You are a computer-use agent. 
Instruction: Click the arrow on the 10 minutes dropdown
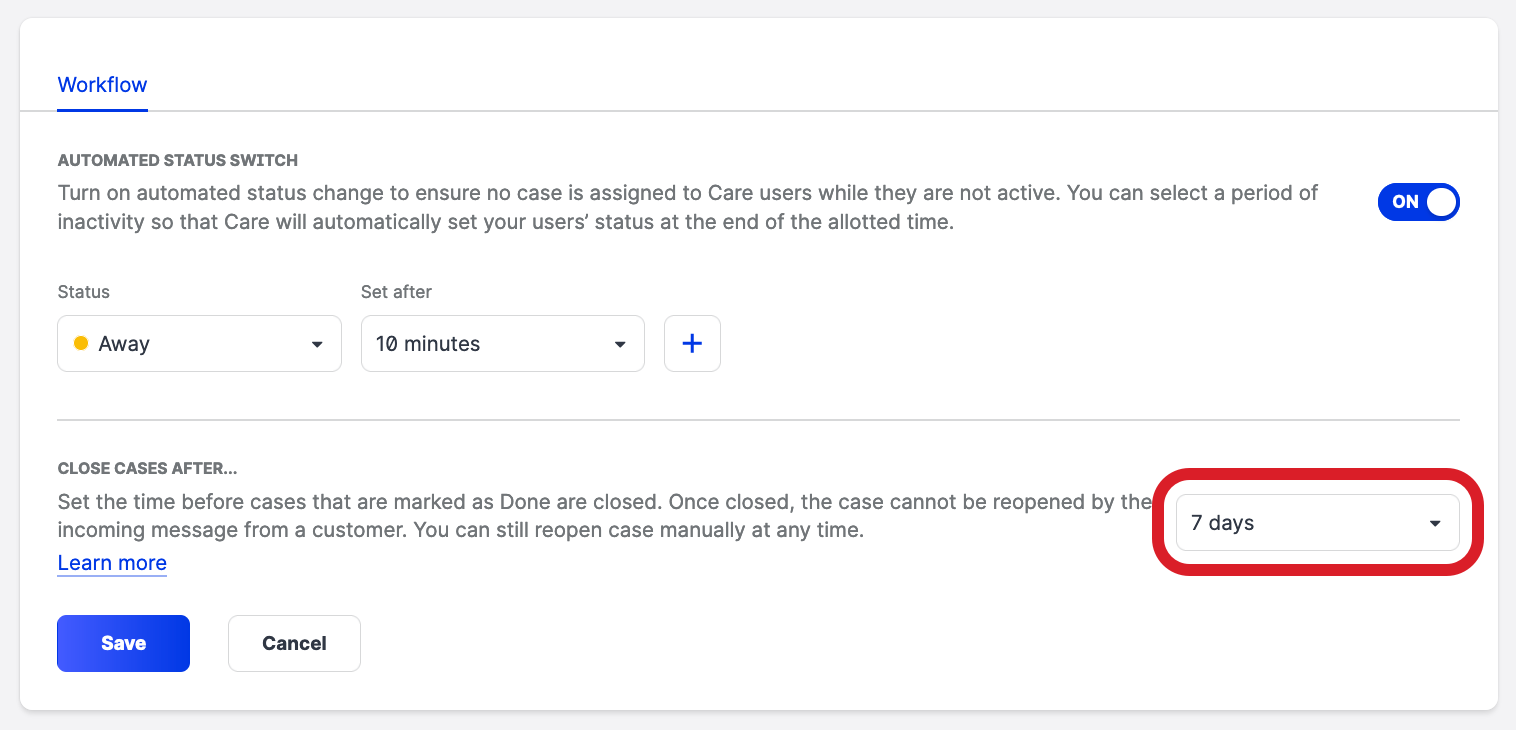coord(620,344)
